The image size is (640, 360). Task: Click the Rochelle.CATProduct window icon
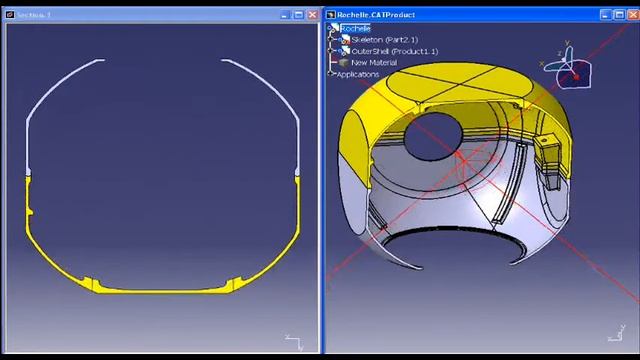click(330, 15)
